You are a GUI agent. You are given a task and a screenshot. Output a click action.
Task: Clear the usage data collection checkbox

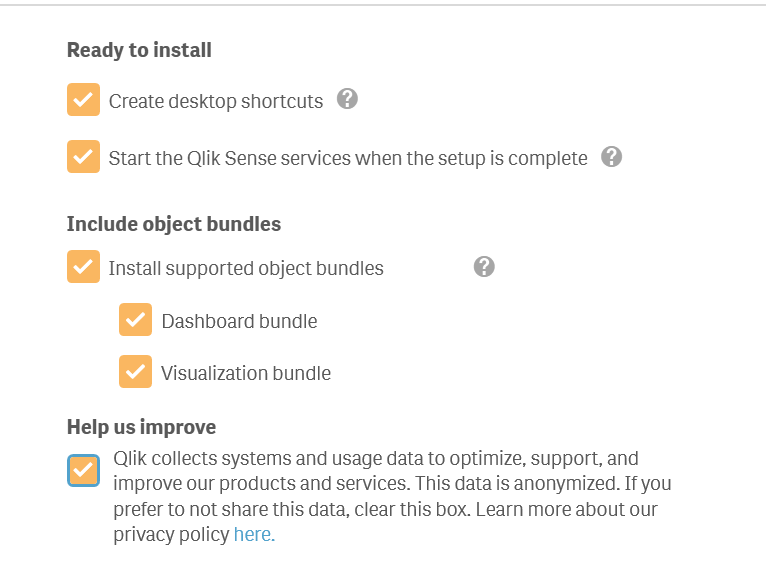(x=83, y=471)
